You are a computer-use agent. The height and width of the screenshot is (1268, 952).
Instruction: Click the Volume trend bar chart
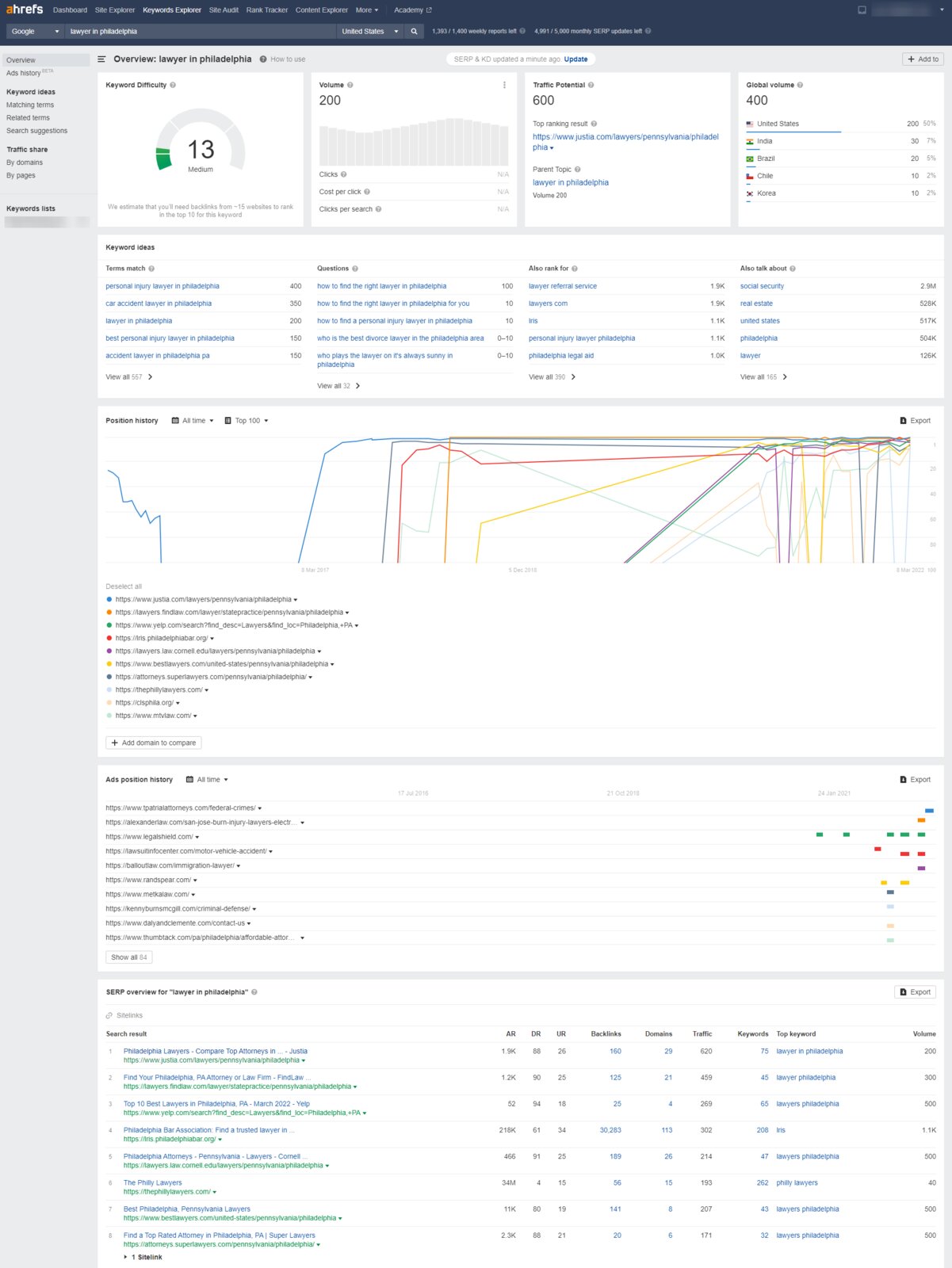click(x=414, y=141)
